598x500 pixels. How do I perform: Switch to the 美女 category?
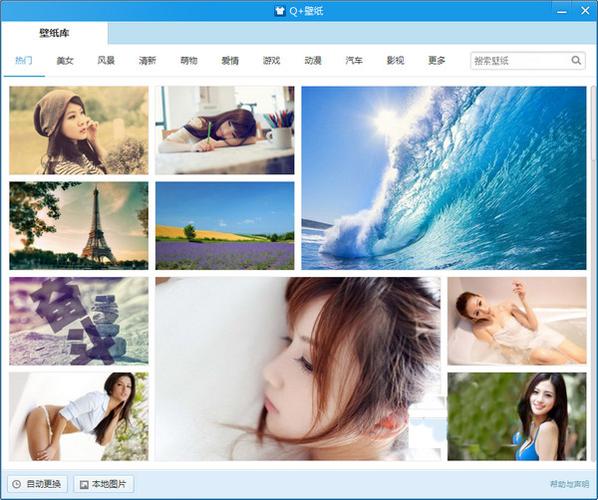(64, 60)
